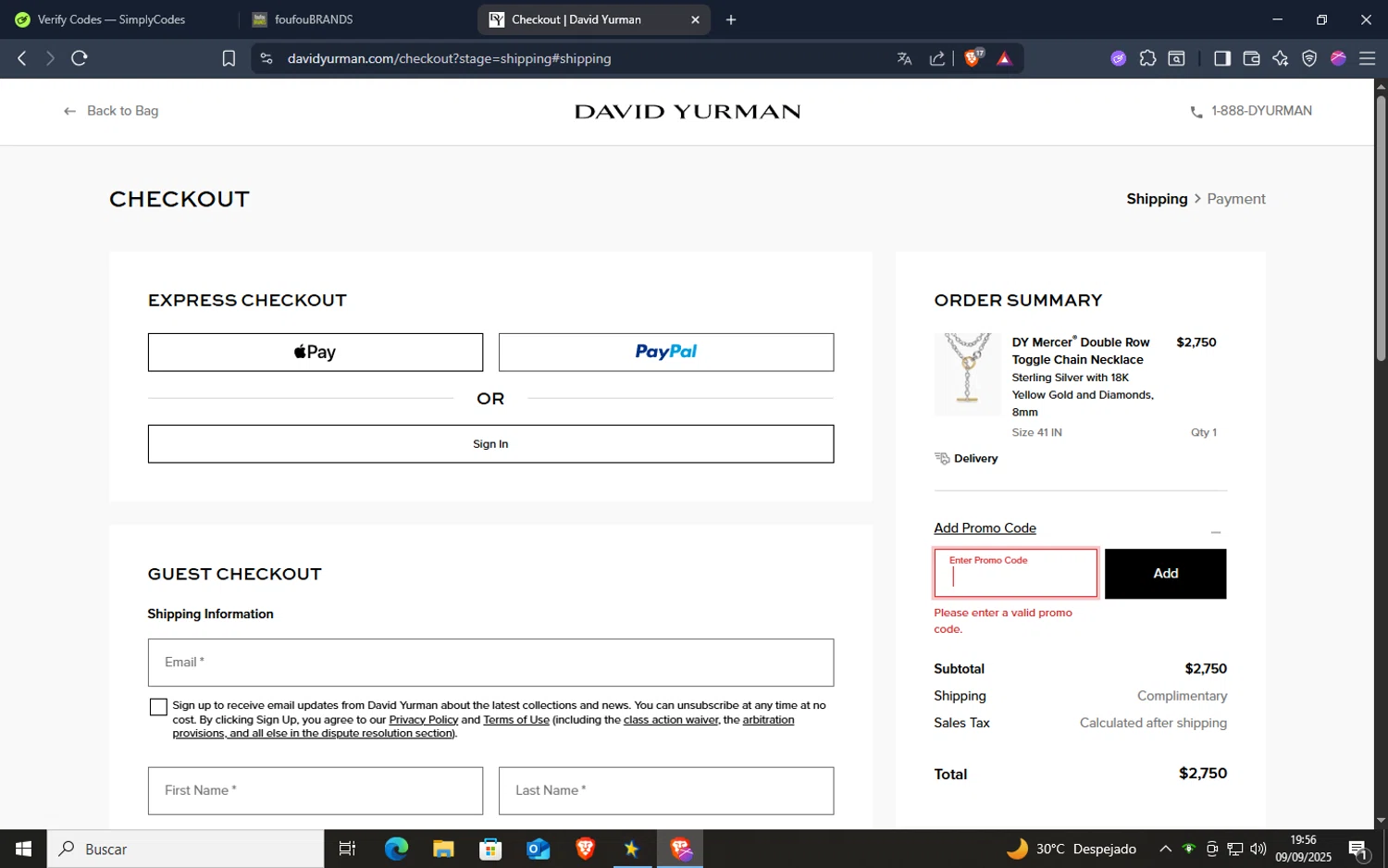Image resolution: width=1388 pixels, height=868 pixels.
Task: Launch Microsoft Edge from taskbar
Action: pyautogui.click(x=396, y=849)
